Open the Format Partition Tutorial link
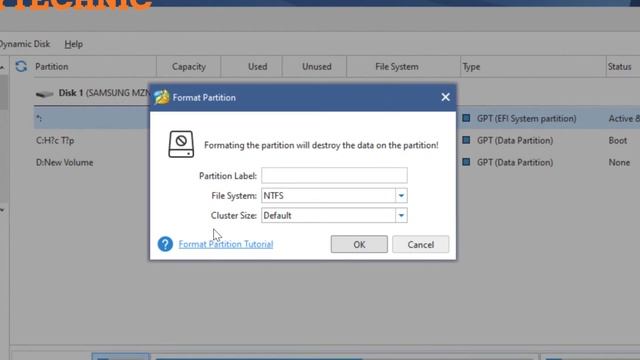The width and height of the screenshot is (640, 360). tap(226, 244)
